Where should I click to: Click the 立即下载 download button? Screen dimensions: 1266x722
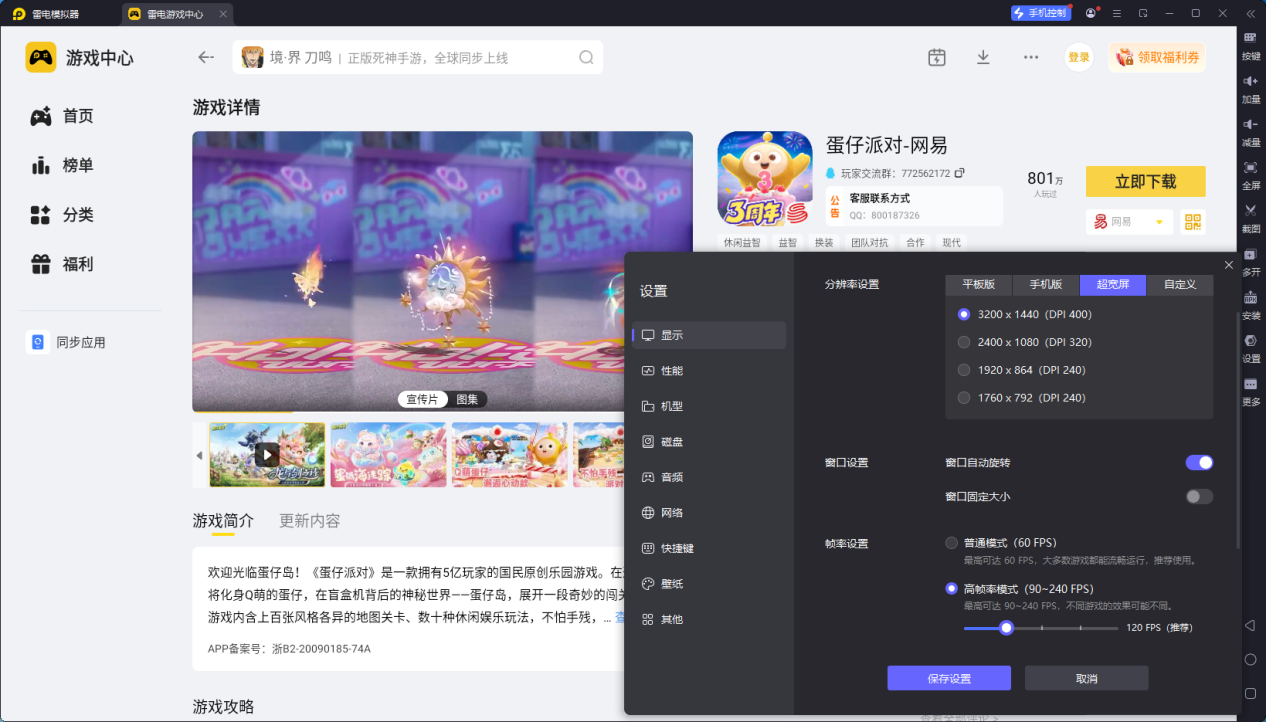[x=1145, y=181]
